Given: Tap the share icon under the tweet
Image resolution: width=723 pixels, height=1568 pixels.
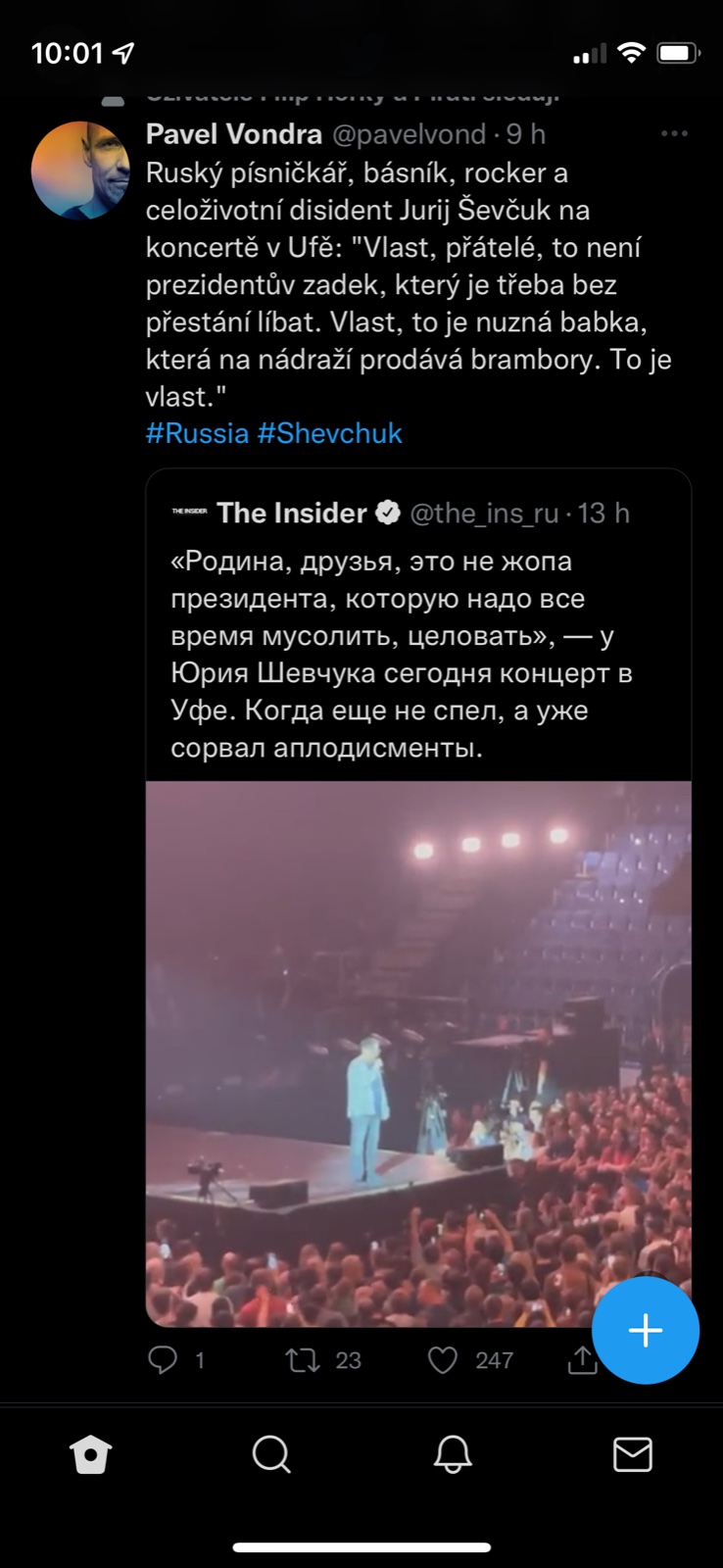Looking at the screenshot, I should coord(582,1358).
